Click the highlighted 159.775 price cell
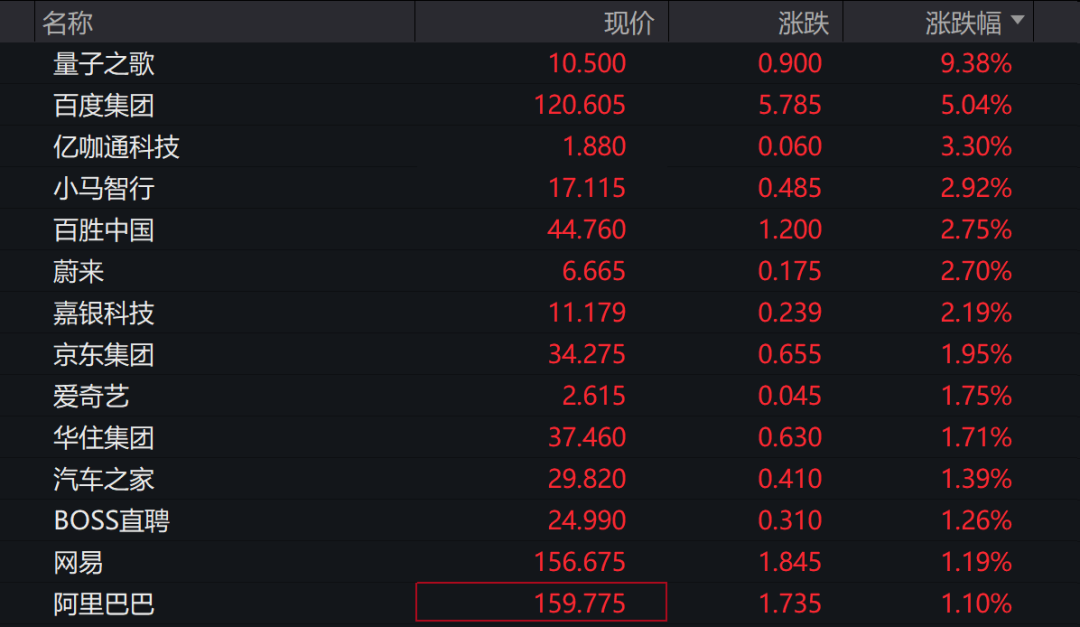The image size is (1080, 627). [541, 603]
